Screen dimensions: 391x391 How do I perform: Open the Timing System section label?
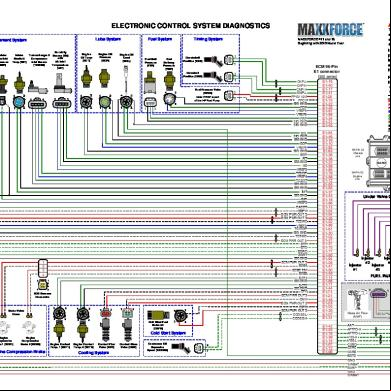208,39
